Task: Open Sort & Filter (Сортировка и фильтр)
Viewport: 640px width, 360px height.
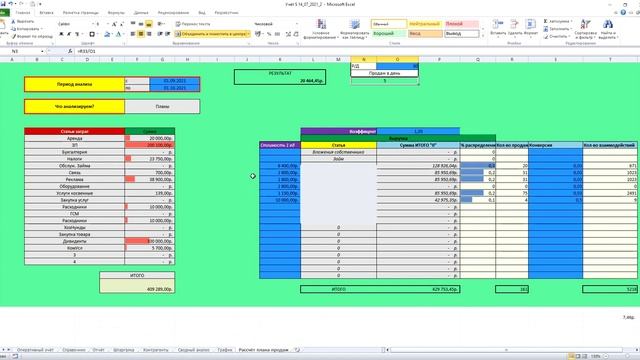Action: [585, 29]
